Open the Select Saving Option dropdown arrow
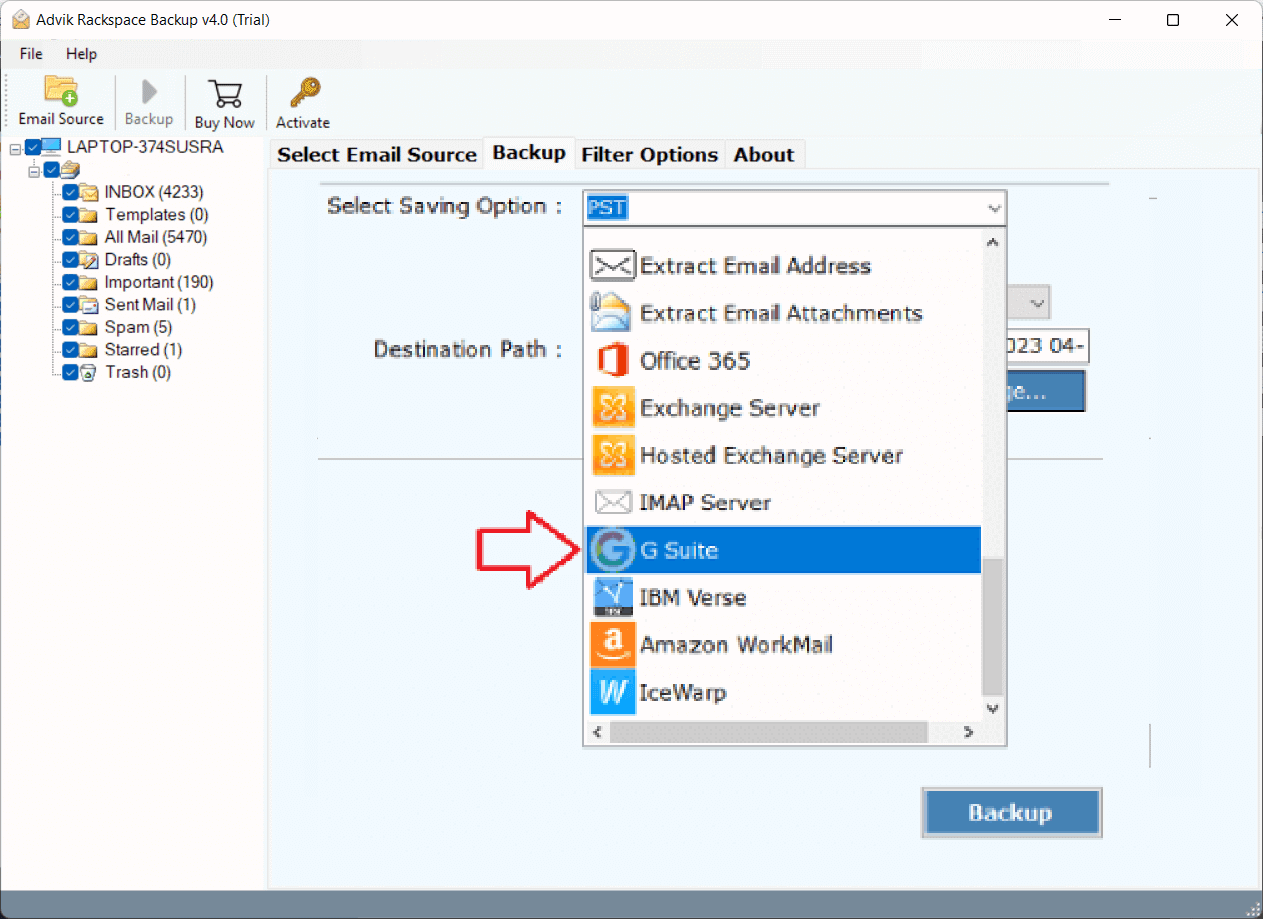The image size is (1263, 919). (993, 207)
